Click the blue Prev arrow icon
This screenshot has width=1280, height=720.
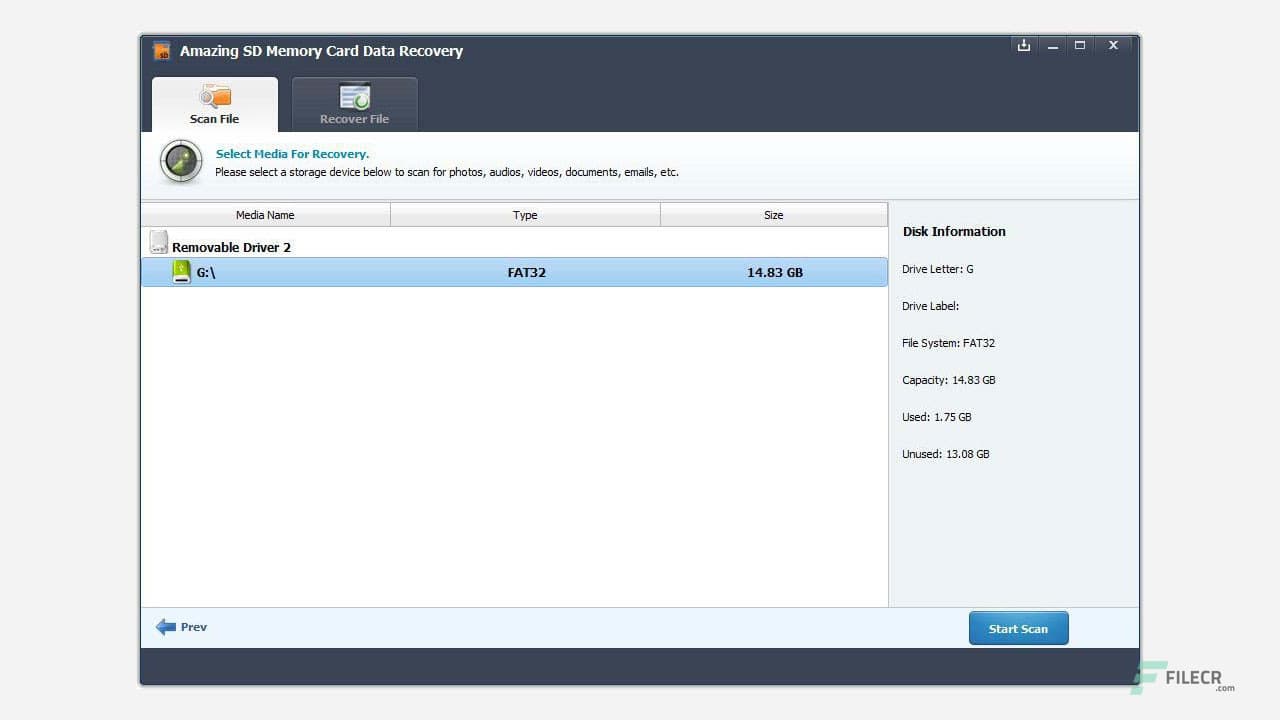tap(166, 626)
